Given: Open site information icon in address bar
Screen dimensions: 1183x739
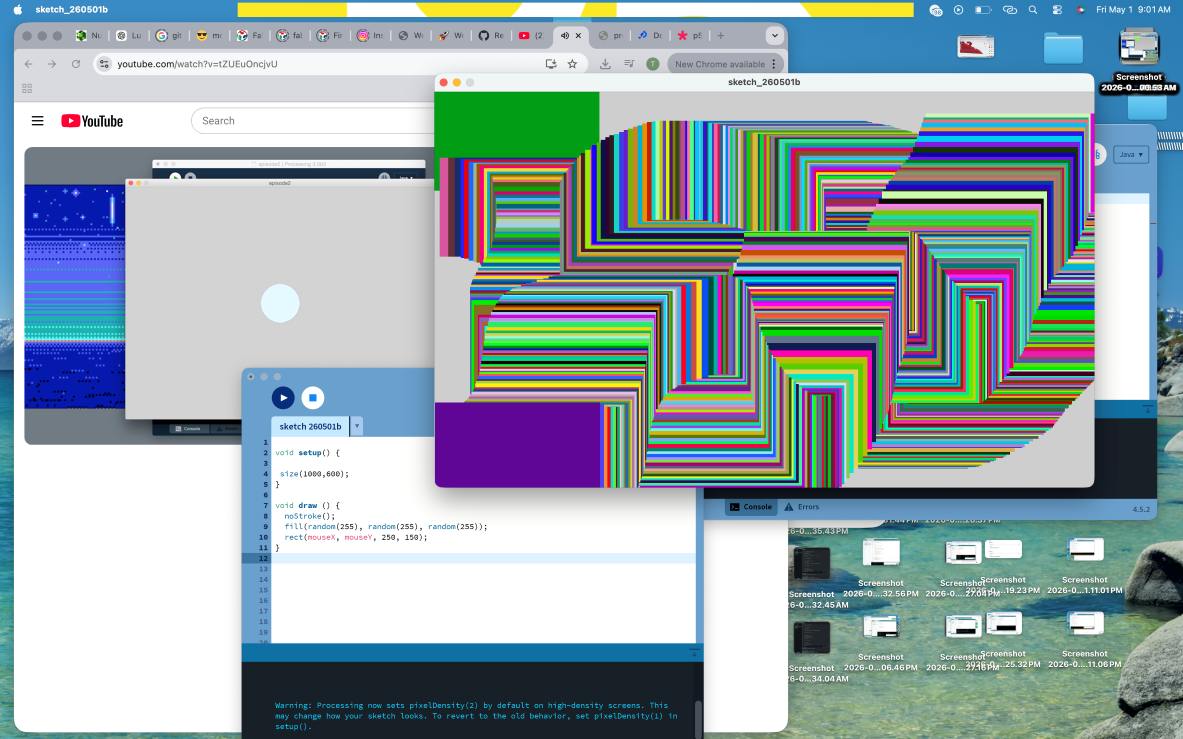Looking at the screenshot, I should tap(105, 64).
